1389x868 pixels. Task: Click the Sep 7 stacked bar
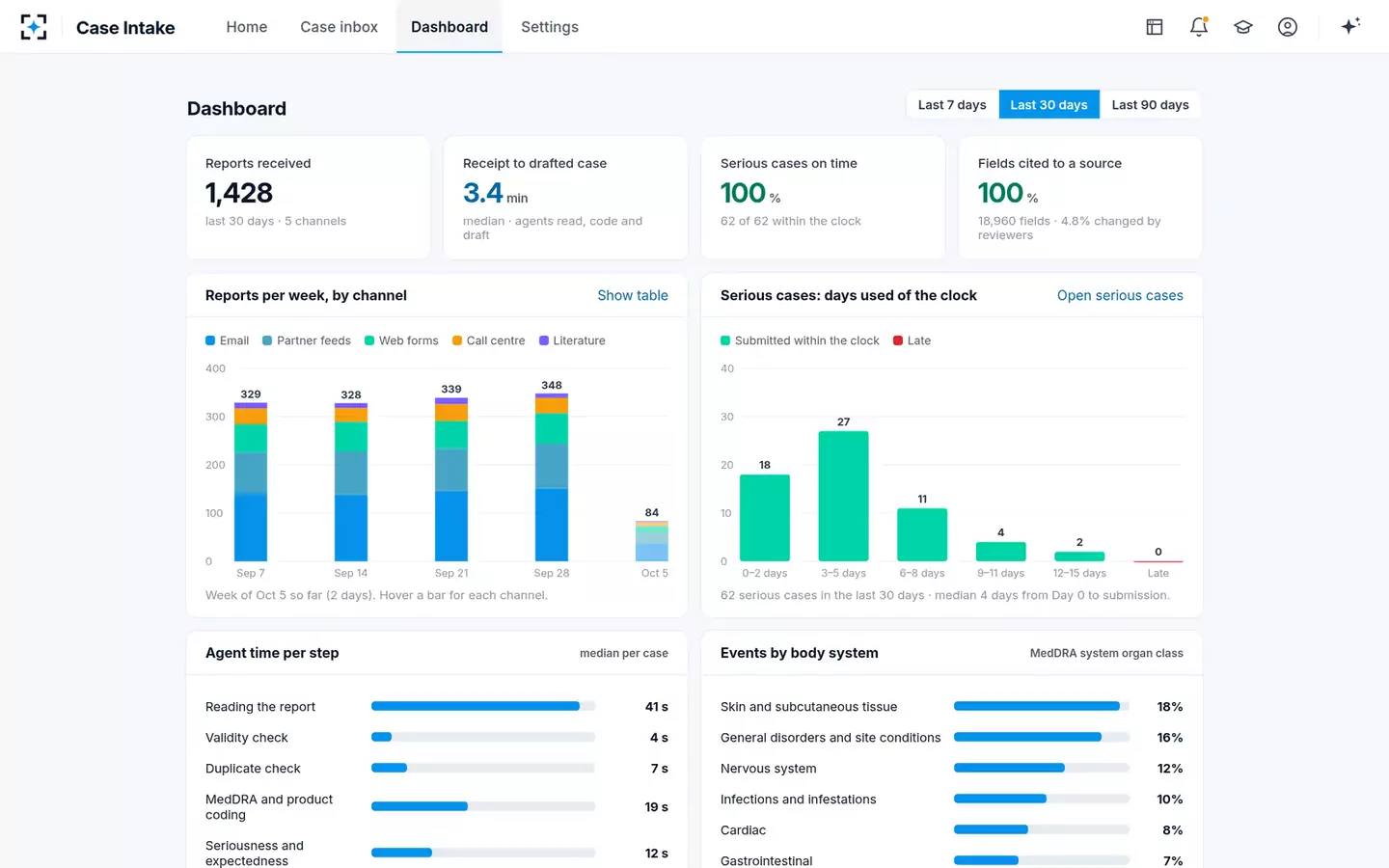[x=251, y=481]
